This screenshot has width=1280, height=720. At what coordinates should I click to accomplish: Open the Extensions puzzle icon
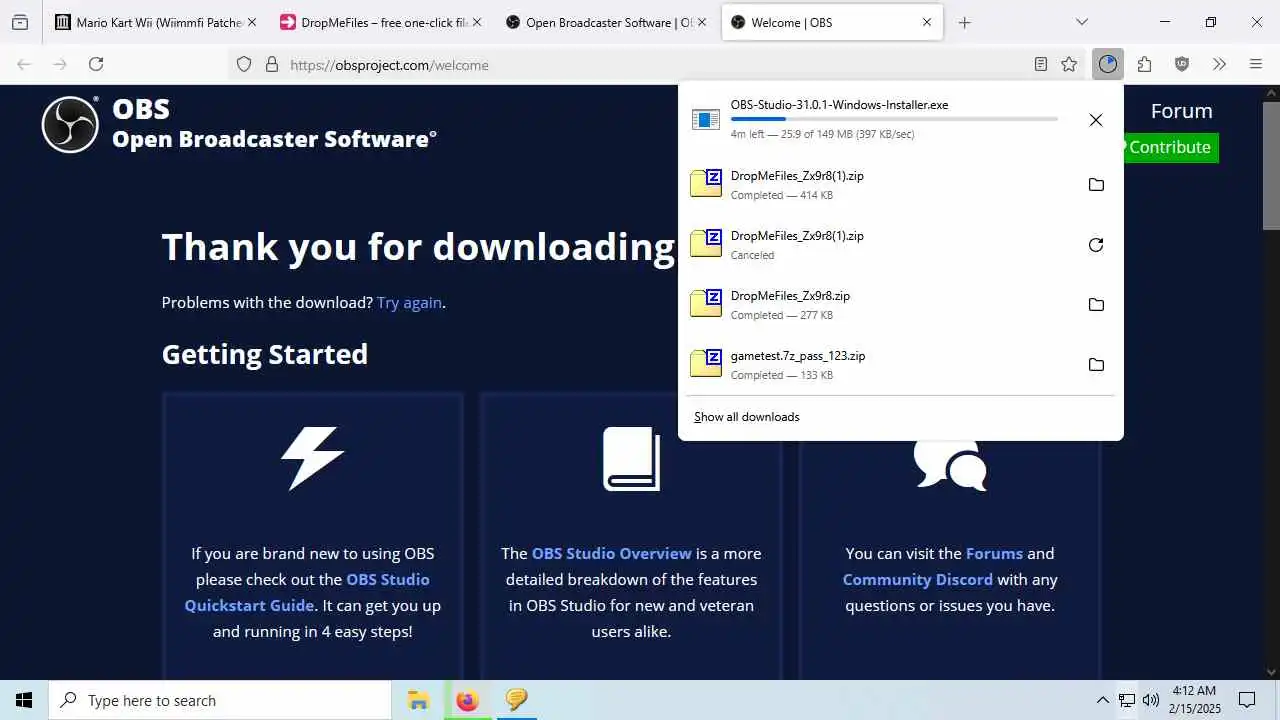1145,64
